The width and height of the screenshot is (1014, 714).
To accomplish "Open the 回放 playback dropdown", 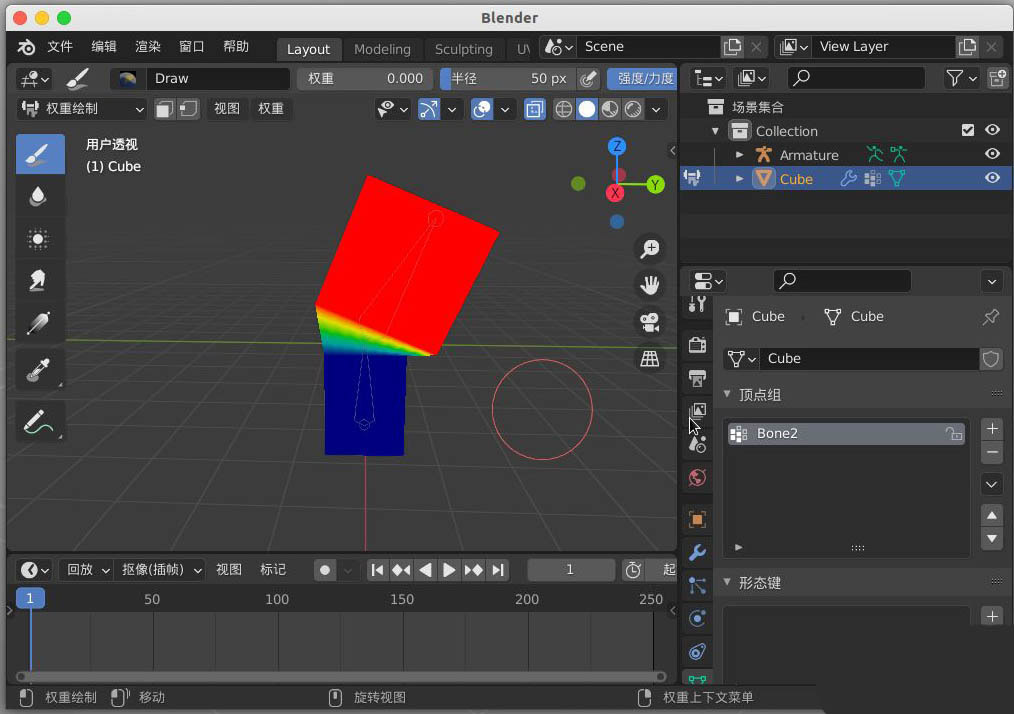I will click(87, 570).
